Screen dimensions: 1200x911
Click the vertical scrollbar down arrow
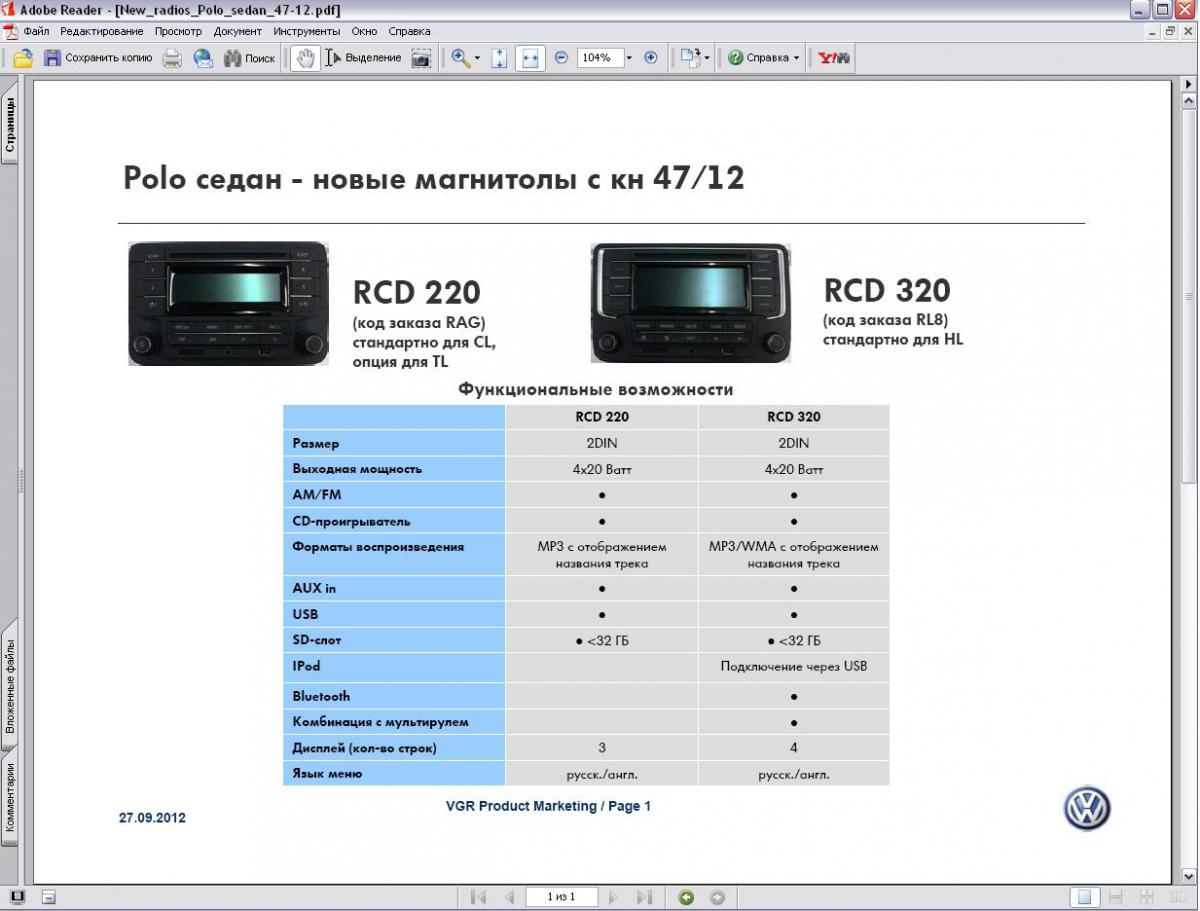[1189, 878]
